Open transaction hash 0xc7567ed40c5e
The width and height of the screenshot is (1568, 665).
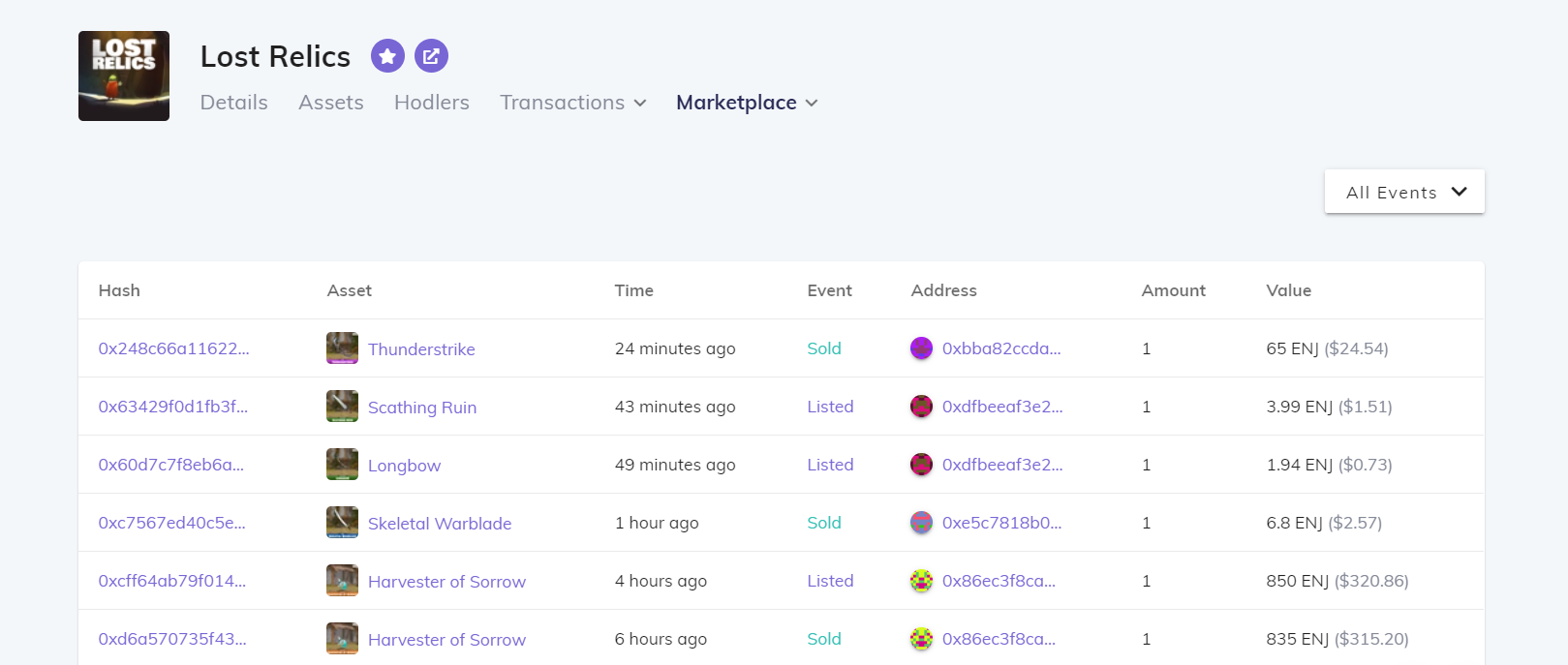[172, 523]
